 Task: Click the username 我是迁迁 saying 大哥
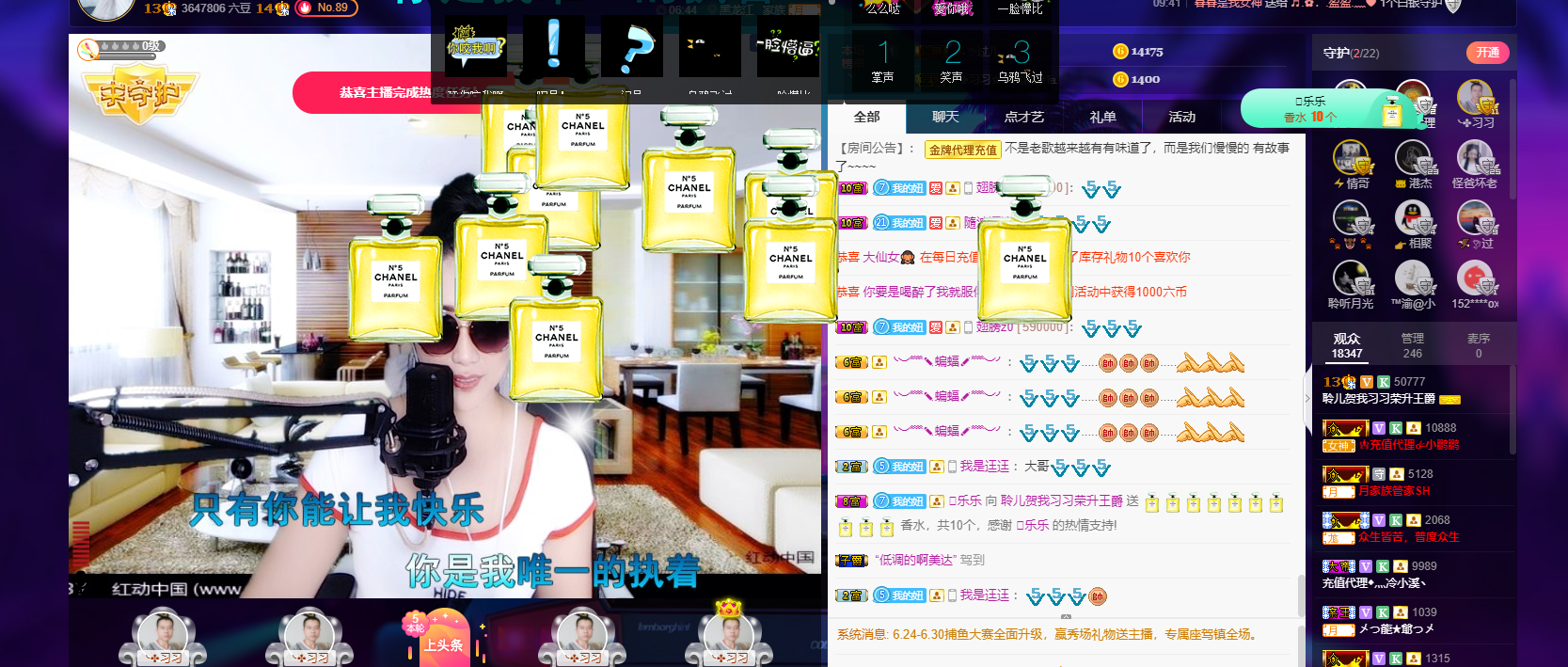coord(984,467)
